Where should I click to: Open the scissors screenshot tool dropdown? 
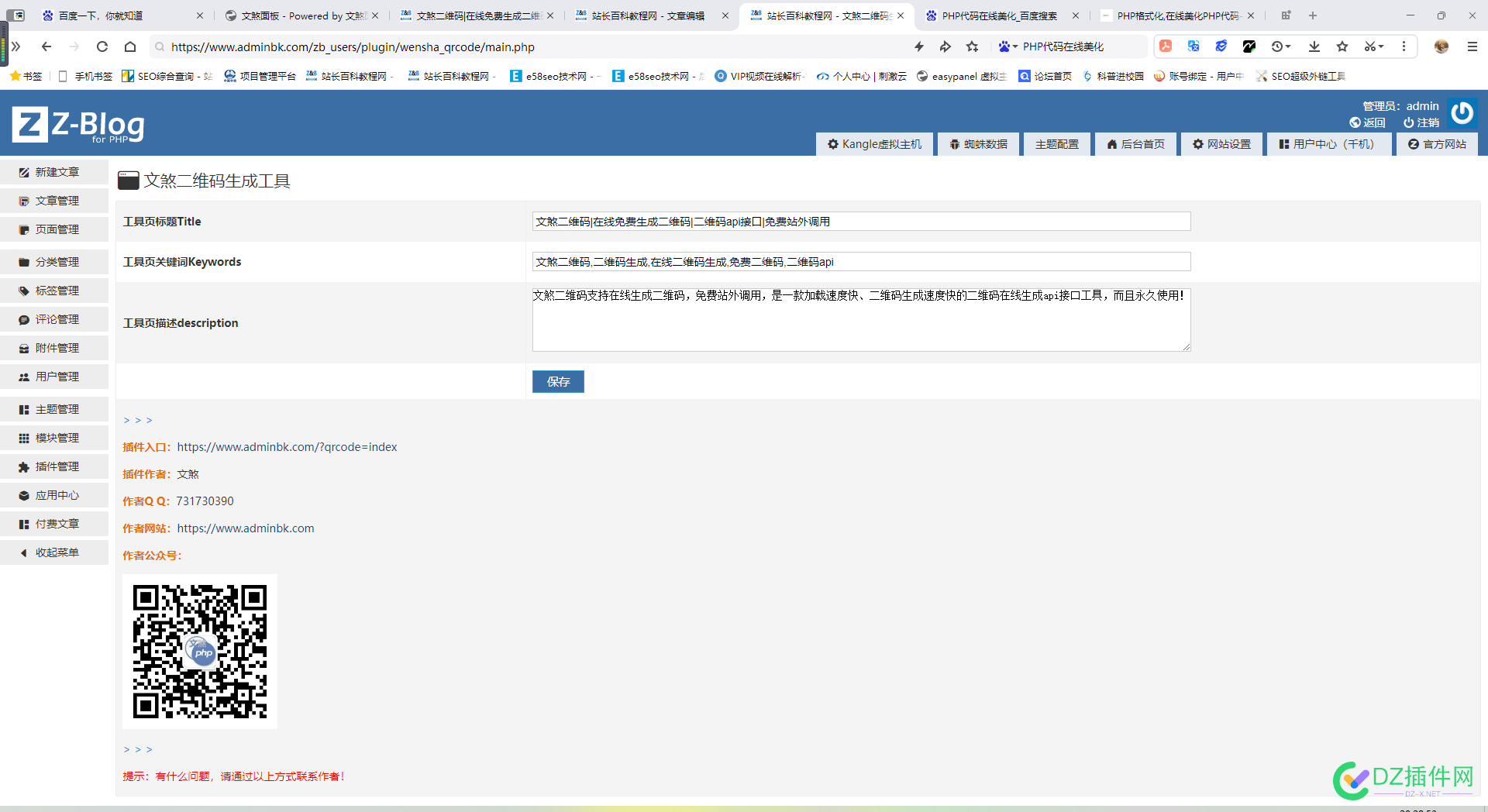pos(1374,46)
